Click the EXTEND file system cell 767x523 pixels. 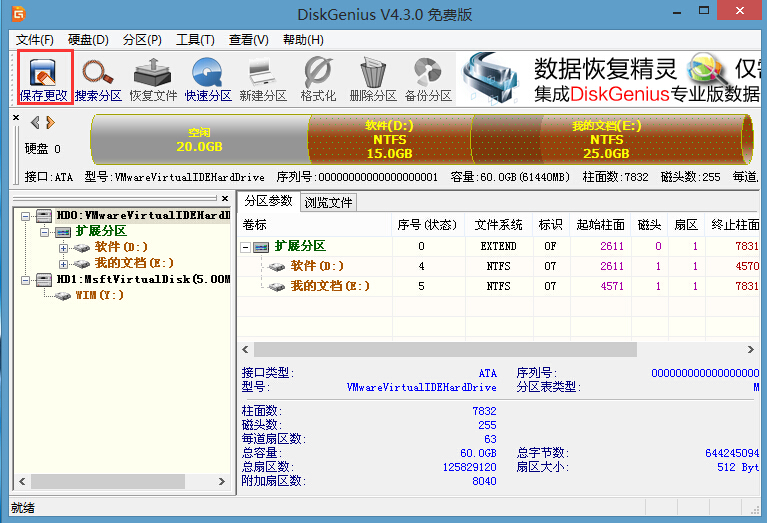[498, 246]
